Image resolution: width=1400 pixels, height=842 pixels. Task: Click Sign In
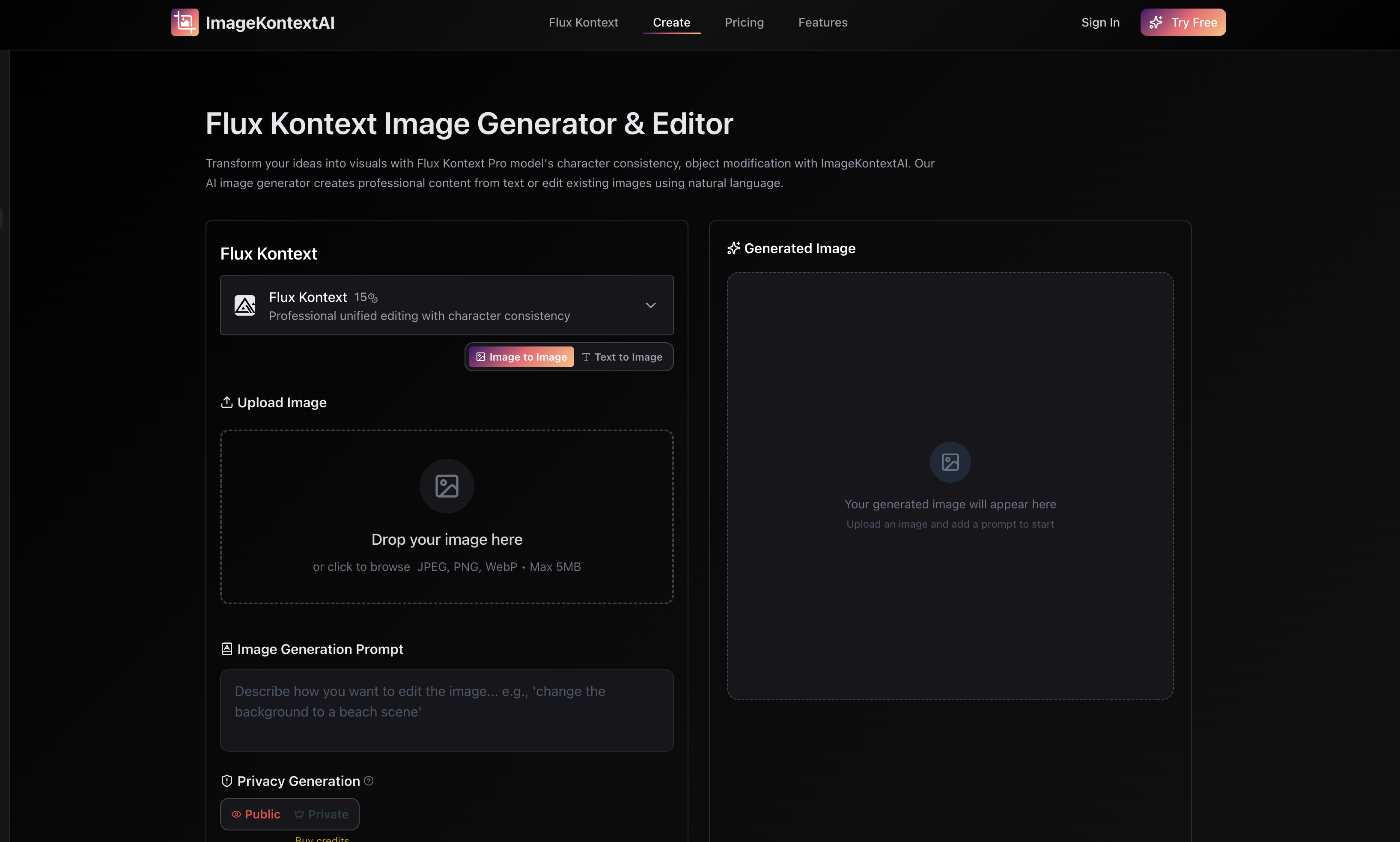1100,22
